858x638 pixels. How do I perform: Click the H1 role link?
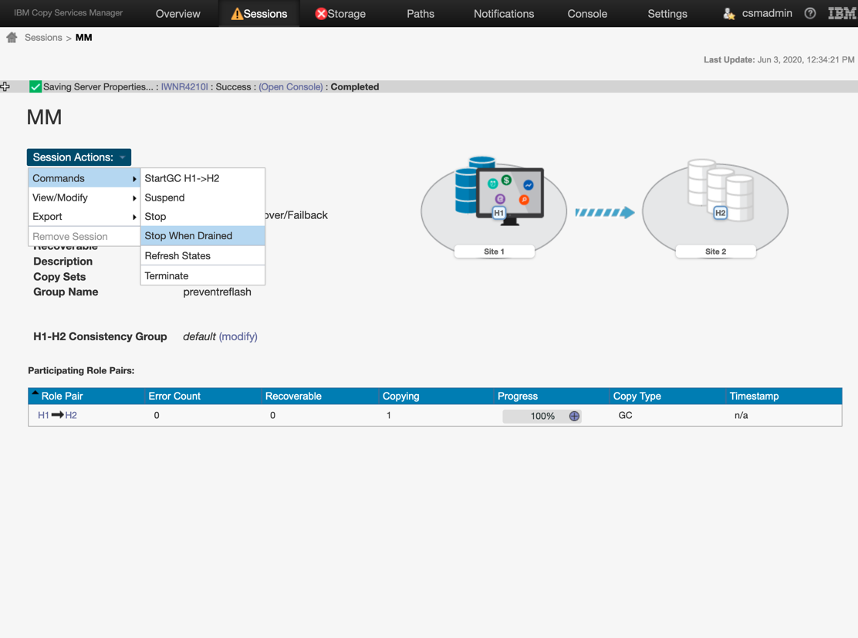(x=43, y=415)
